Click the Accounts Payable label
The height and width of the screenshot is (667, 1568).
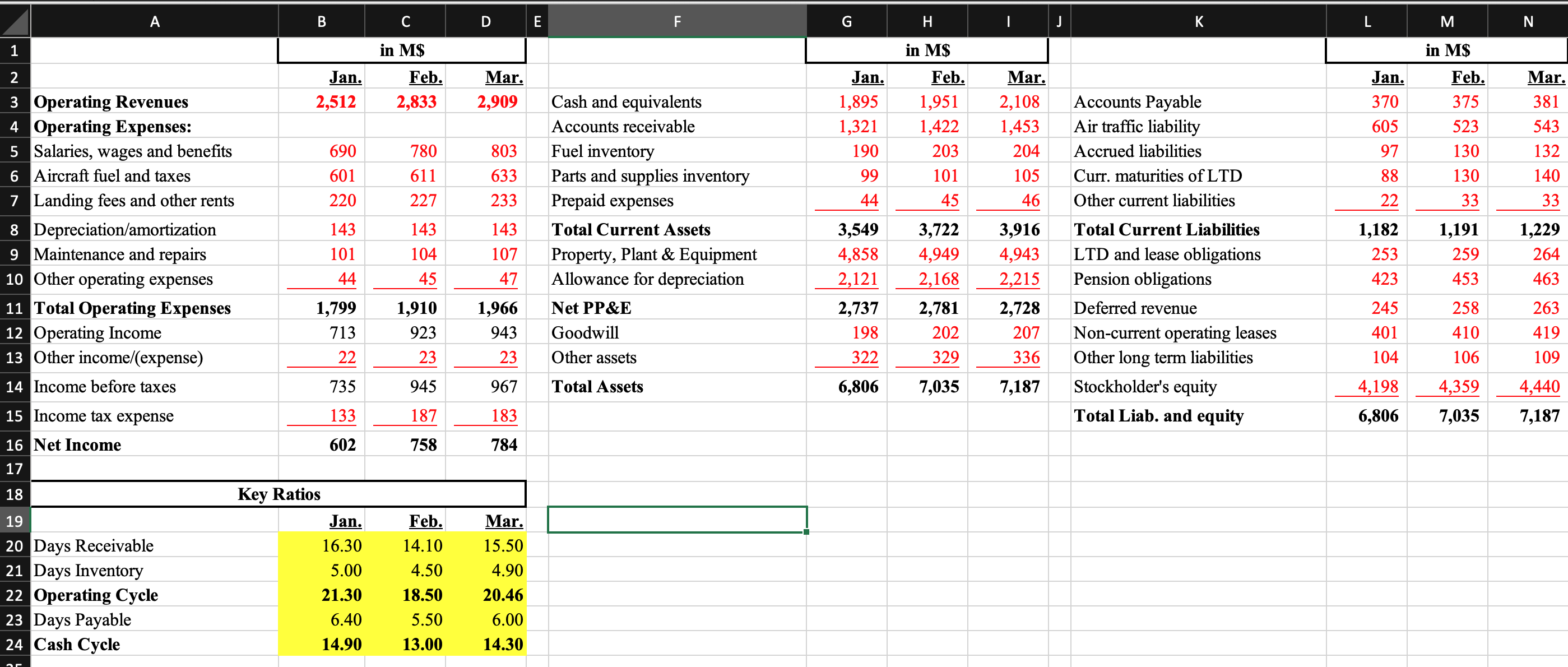click(1137, 101)
